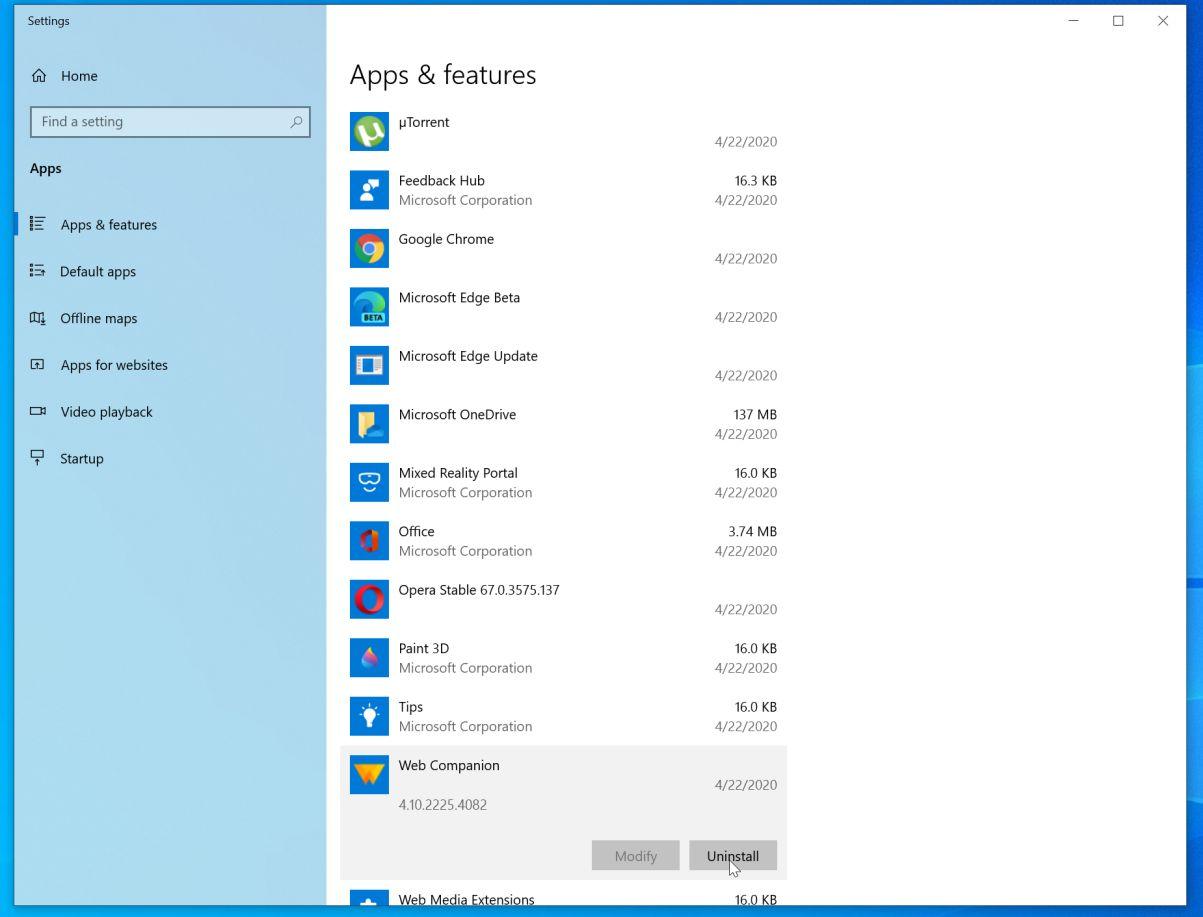Click the Tips lightbulb icon
Image resolution: width=1203 pixels, height=917 pixels.
coord(369,717)
